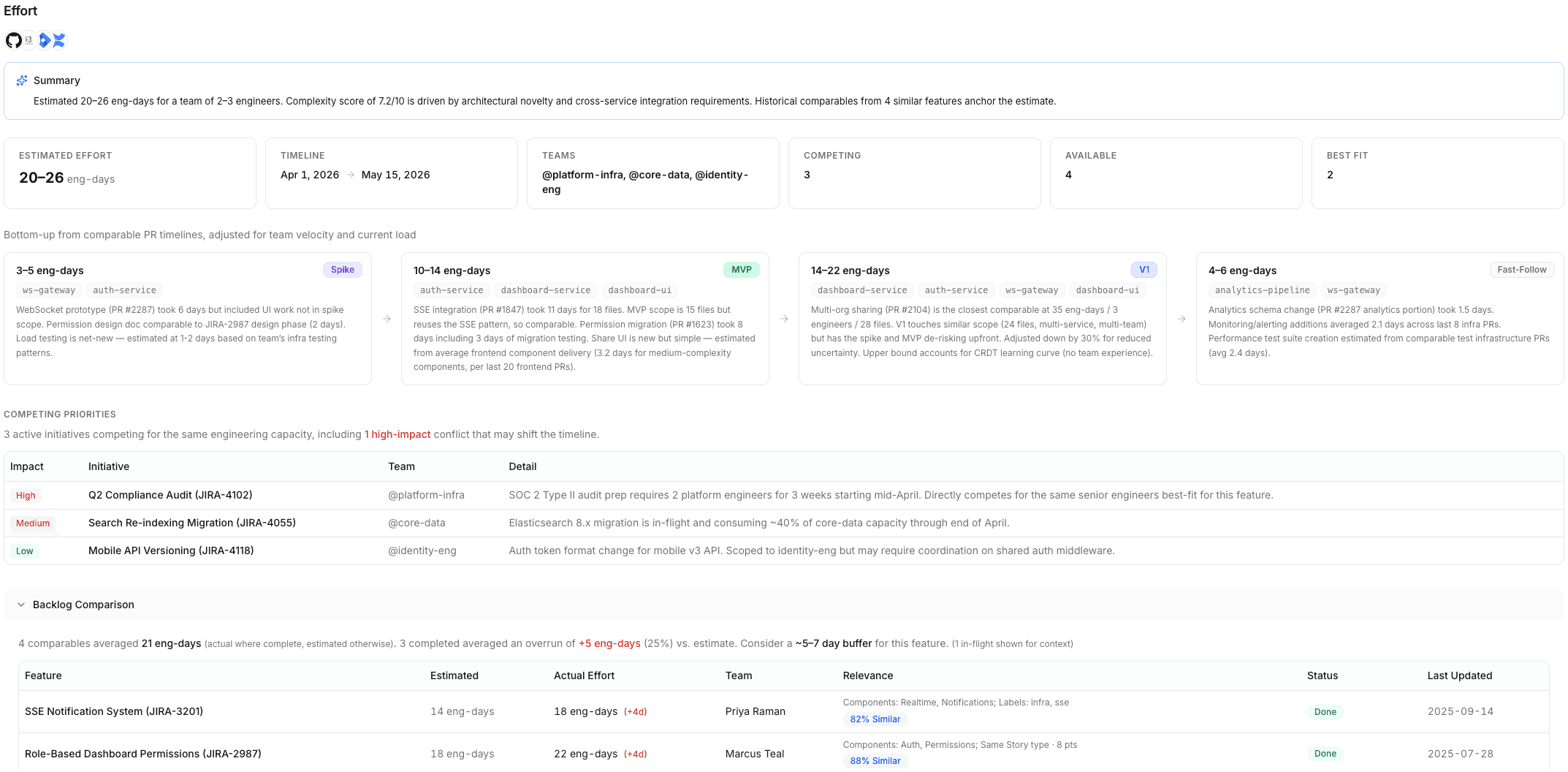Click the broken-image source icon beside GitHub
Image resolution: width=1568 pixels, height=772 pixels.
(x=28, y=40)
